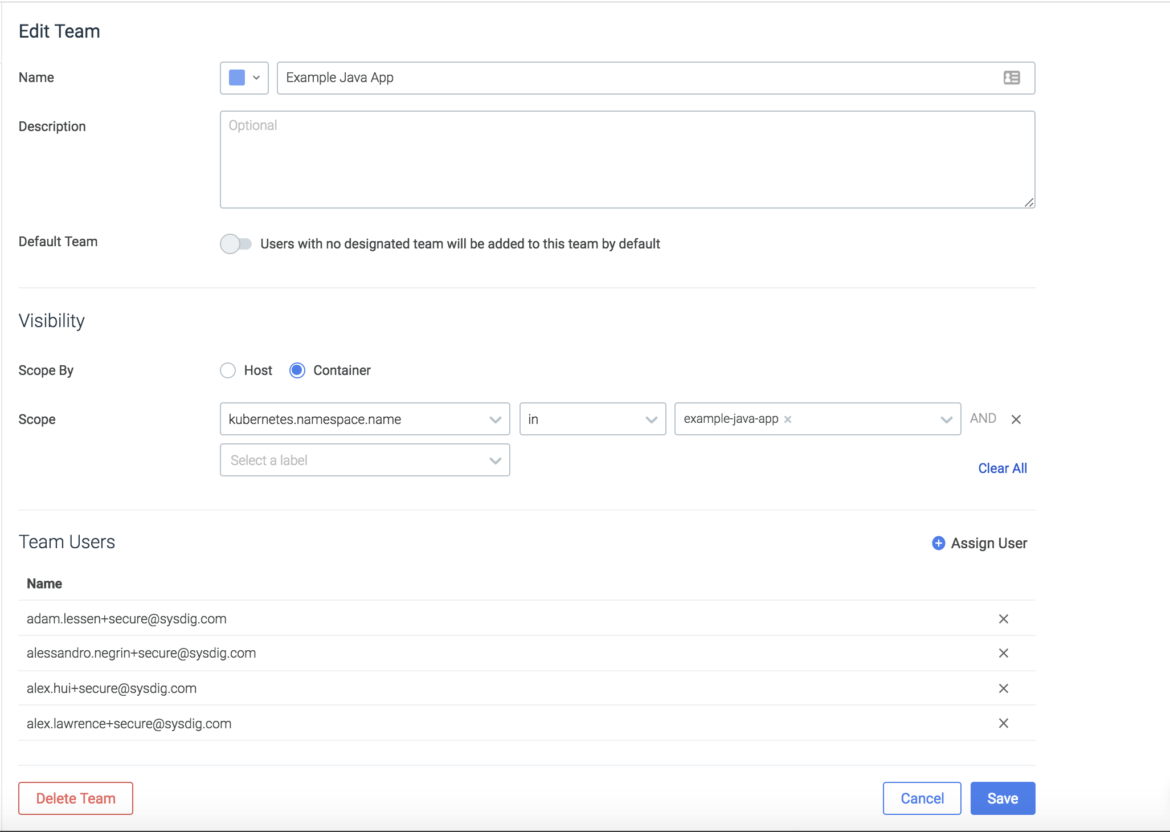Delete the scope row next to AND
This screenshot has height=832, width=1170.
(1016, 419)
